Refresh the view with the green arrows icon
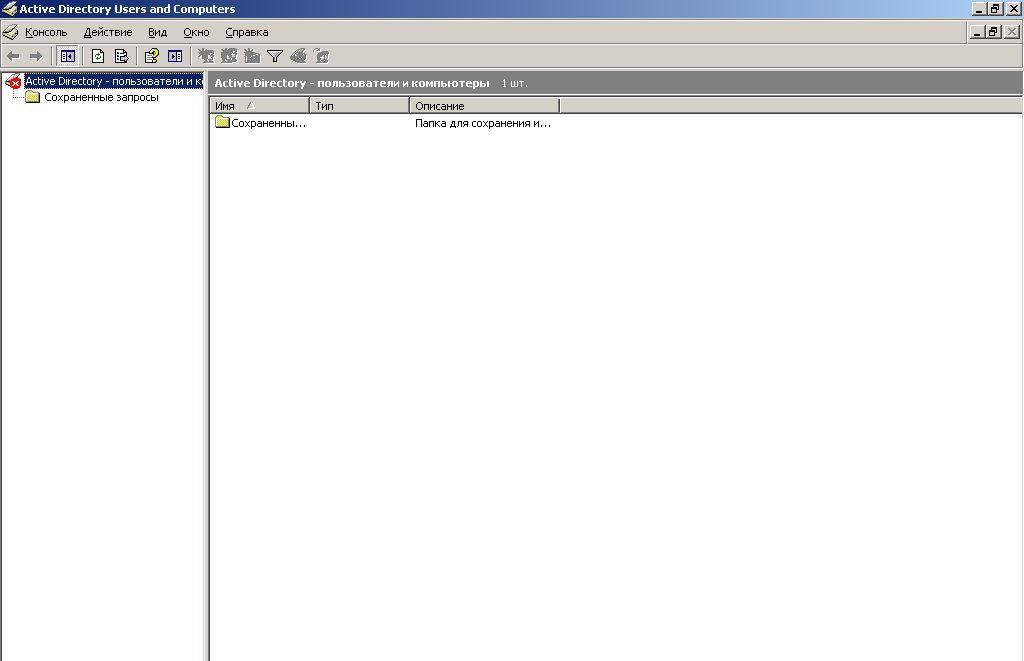1024x661 pixels. (x=98, y=56)
